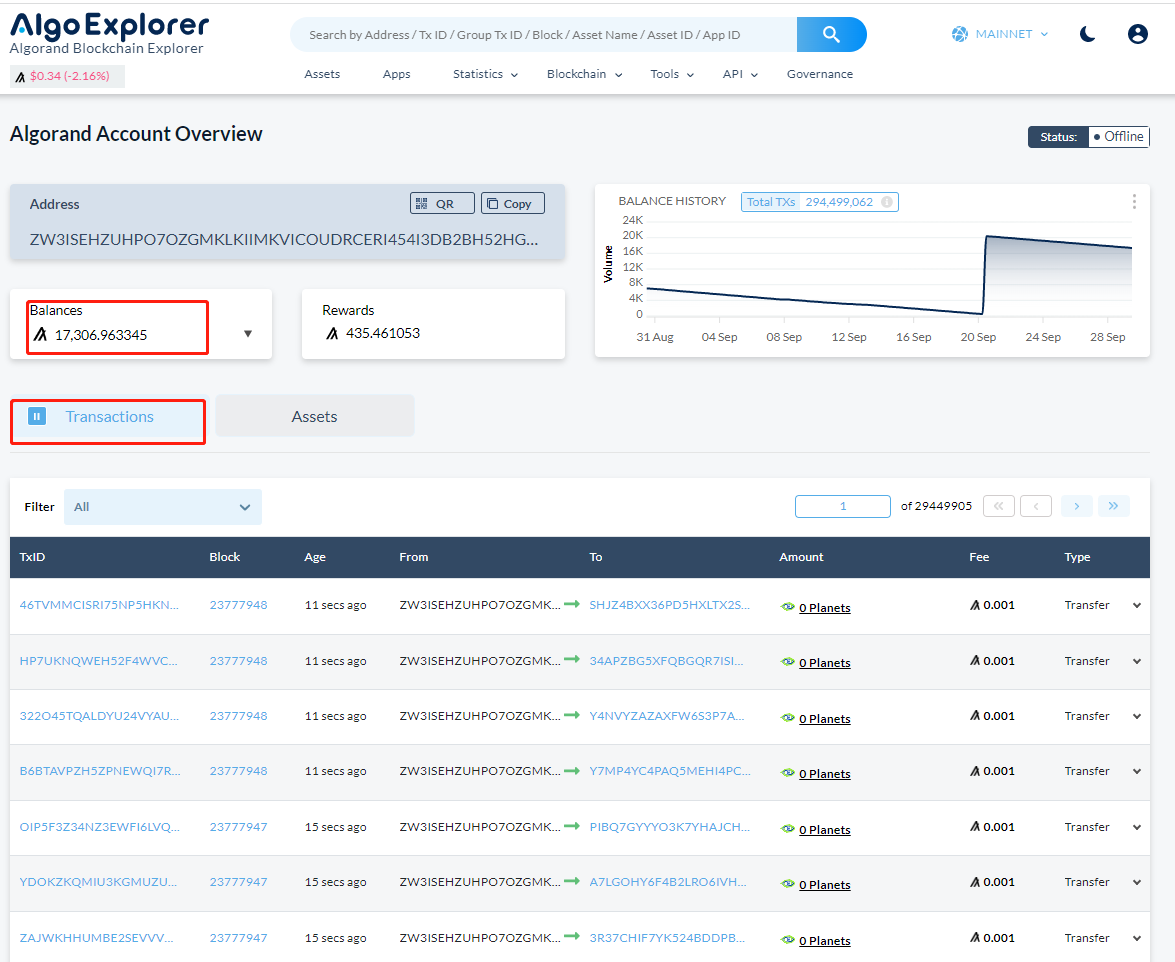Screen dimensions: 1175x962
Task: Click 0 Planets asset in 46TVMMCISRI row
Action: 824,608
